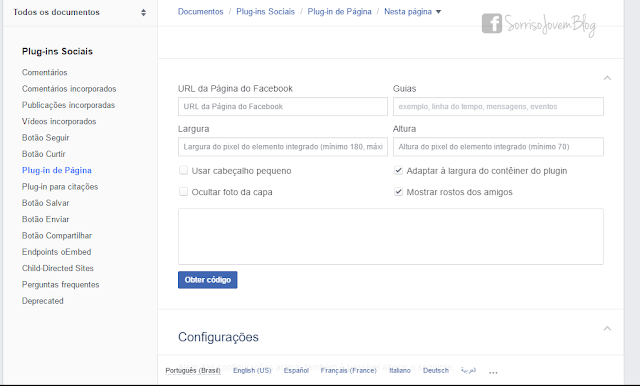Check the Ocultar foto da capa box
The height and width of the screenshot is (386, 640).
183,192
